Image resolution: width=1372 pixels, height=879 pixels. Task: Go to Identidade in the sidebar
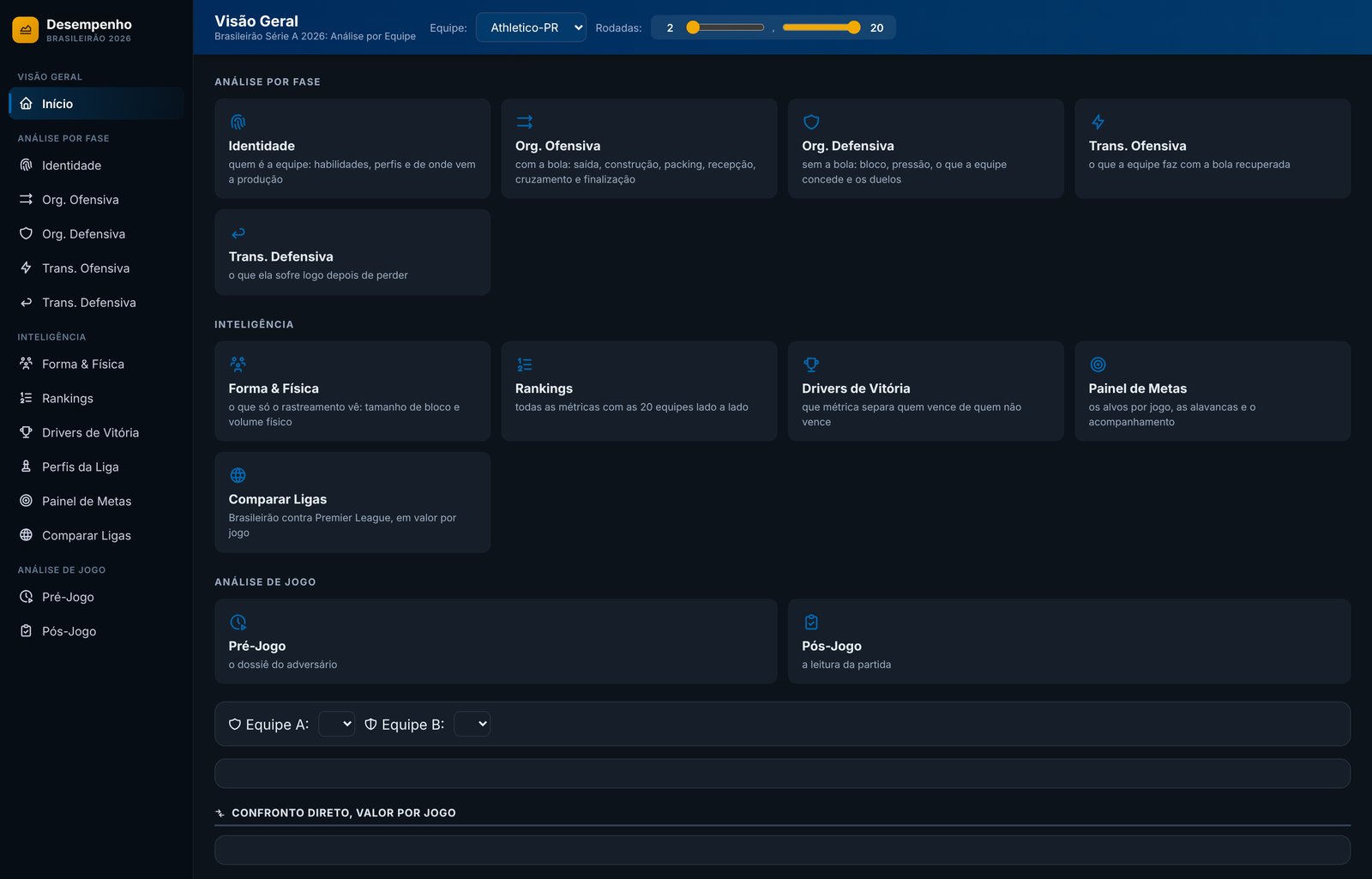96,166
